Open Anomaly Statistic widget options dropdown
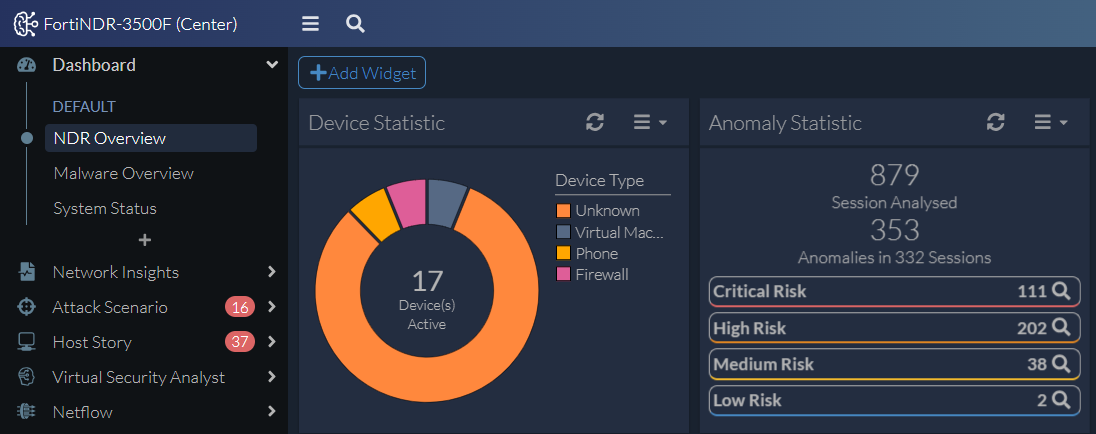 (x=1051, y=123)
